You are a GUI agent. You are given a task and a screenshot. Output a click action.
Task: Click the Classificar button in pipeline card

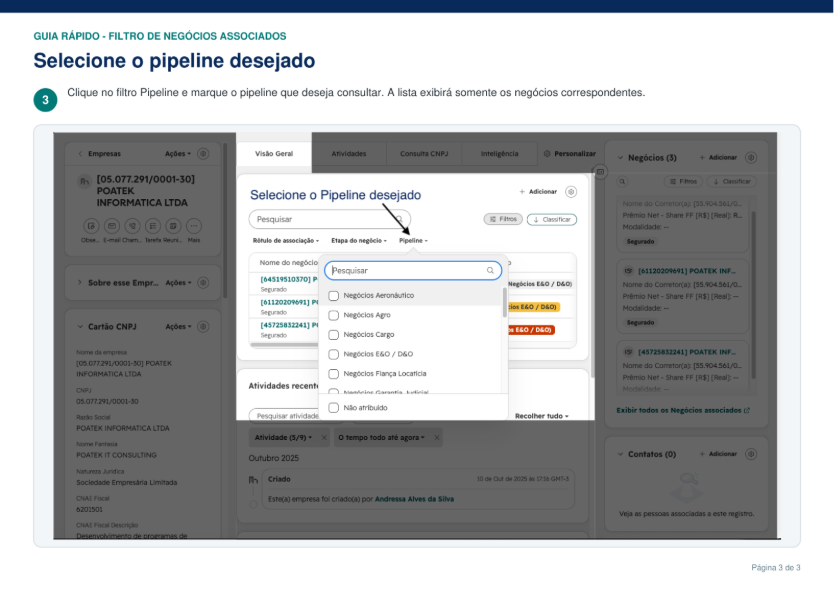coord(552,219)
